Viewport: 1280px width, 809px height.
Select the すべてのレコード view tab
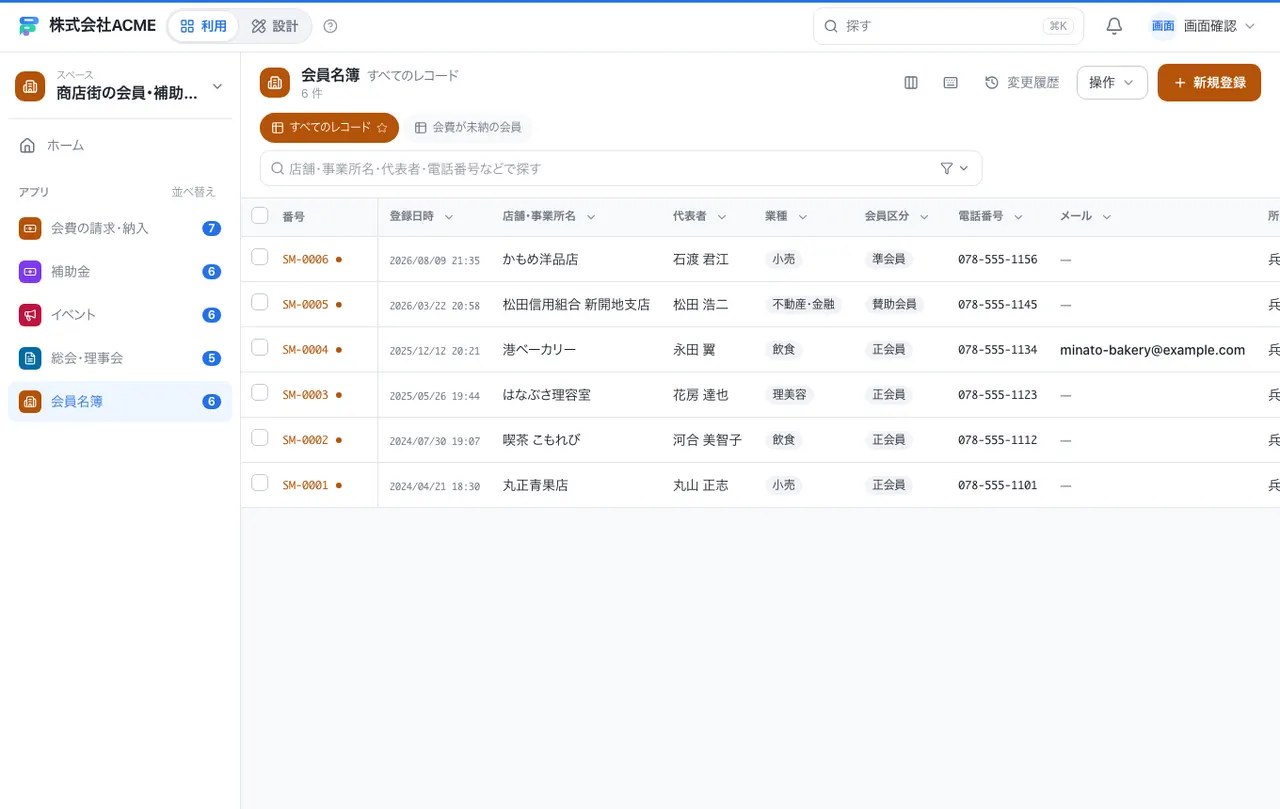point(329,128)
